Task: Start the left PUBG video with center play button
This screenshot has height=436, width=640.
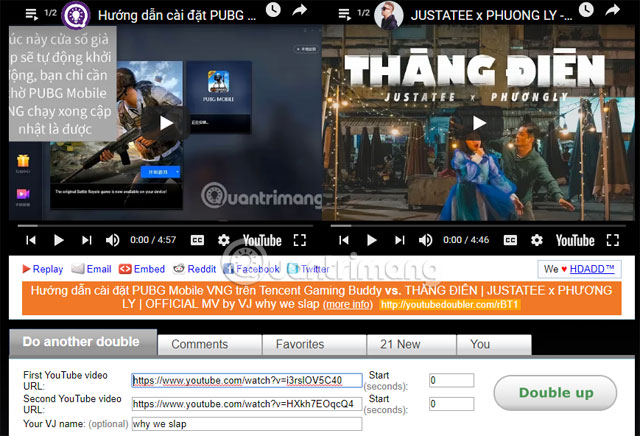Action: coord(166,123)
